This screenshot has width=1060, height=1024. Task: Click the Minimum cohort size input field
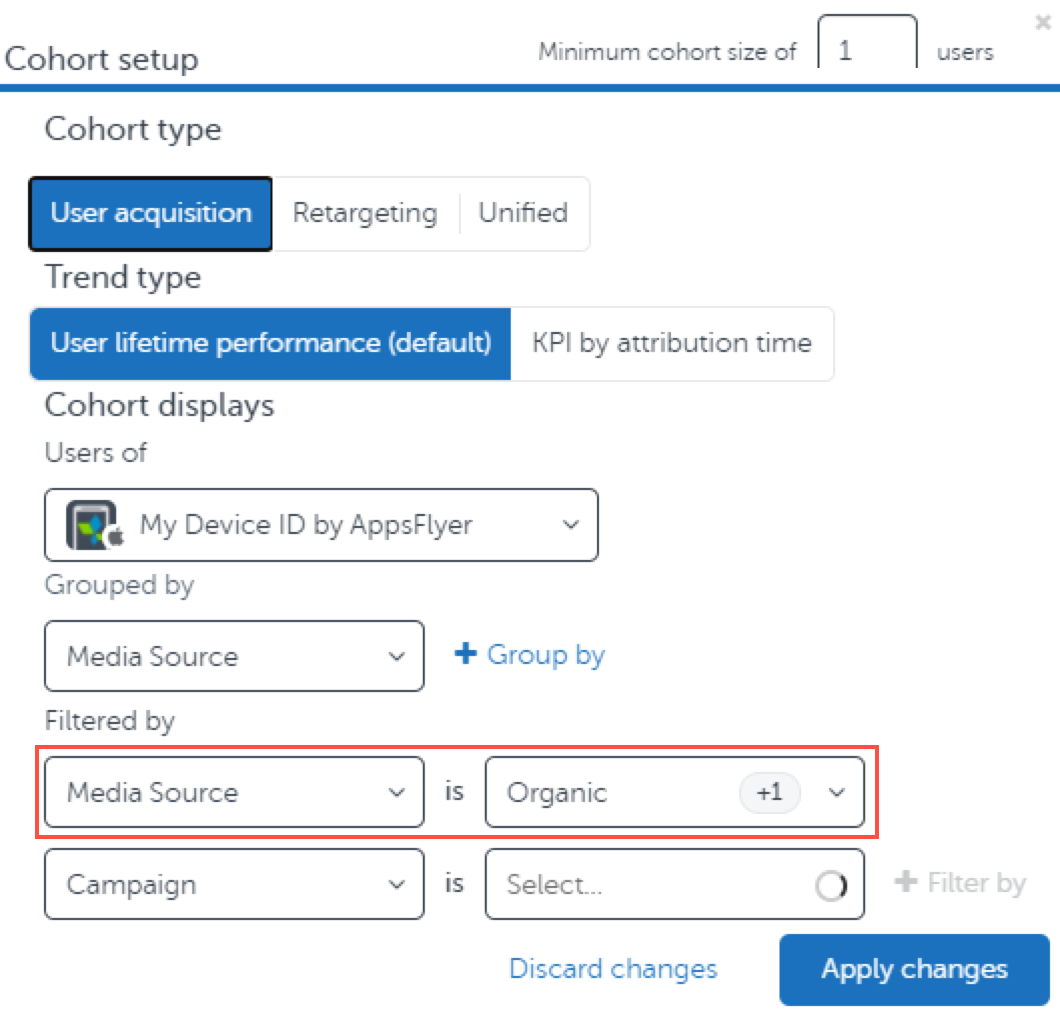tap(866, 50)
